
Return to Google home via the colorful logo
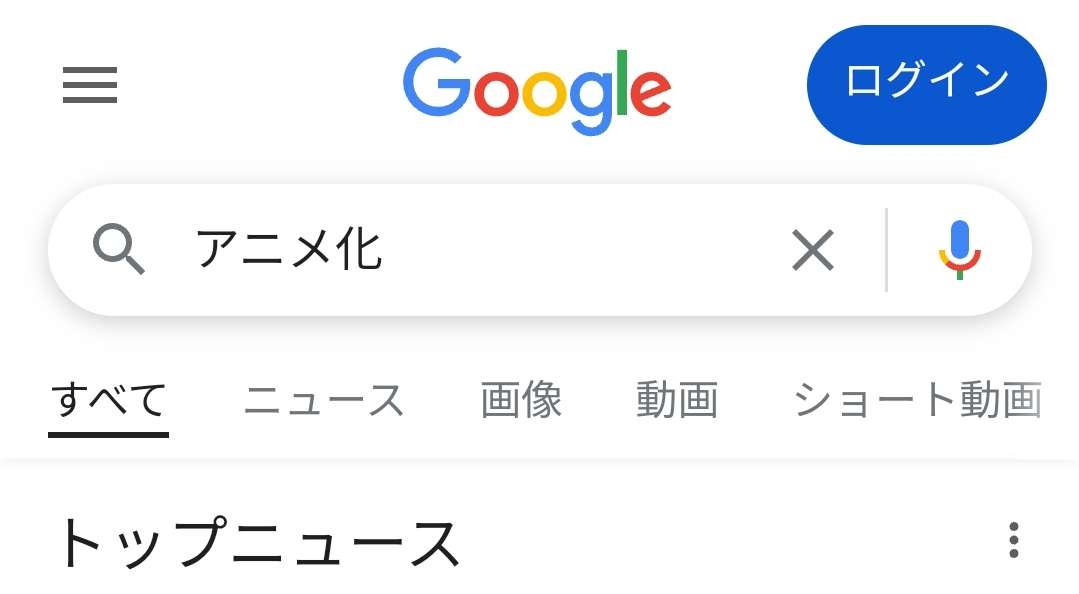[x=537, y=90]
